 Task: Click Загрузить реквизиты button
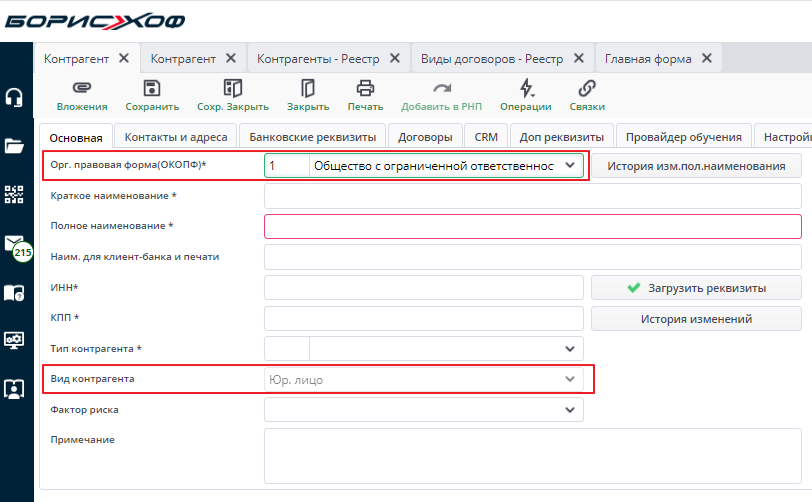[696, 288]
